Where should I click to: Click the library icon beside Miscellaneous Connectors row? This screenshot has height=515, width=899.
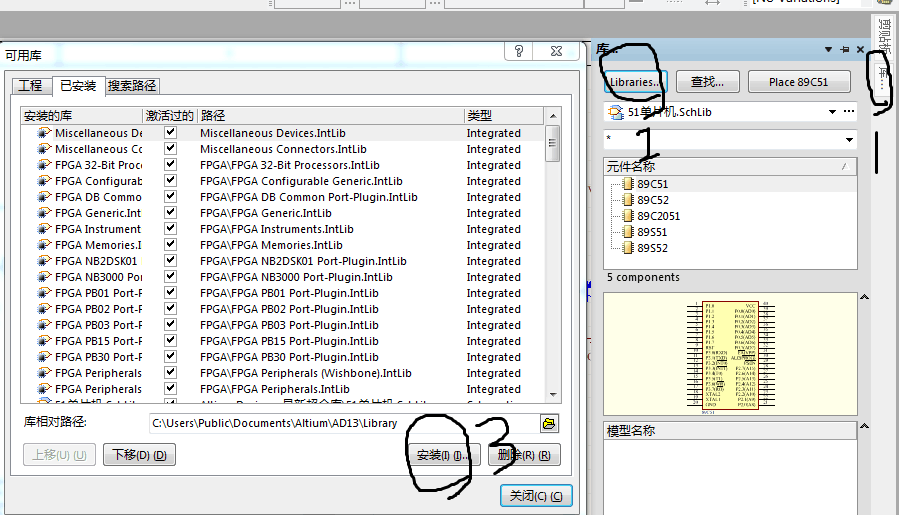[44, 149]
